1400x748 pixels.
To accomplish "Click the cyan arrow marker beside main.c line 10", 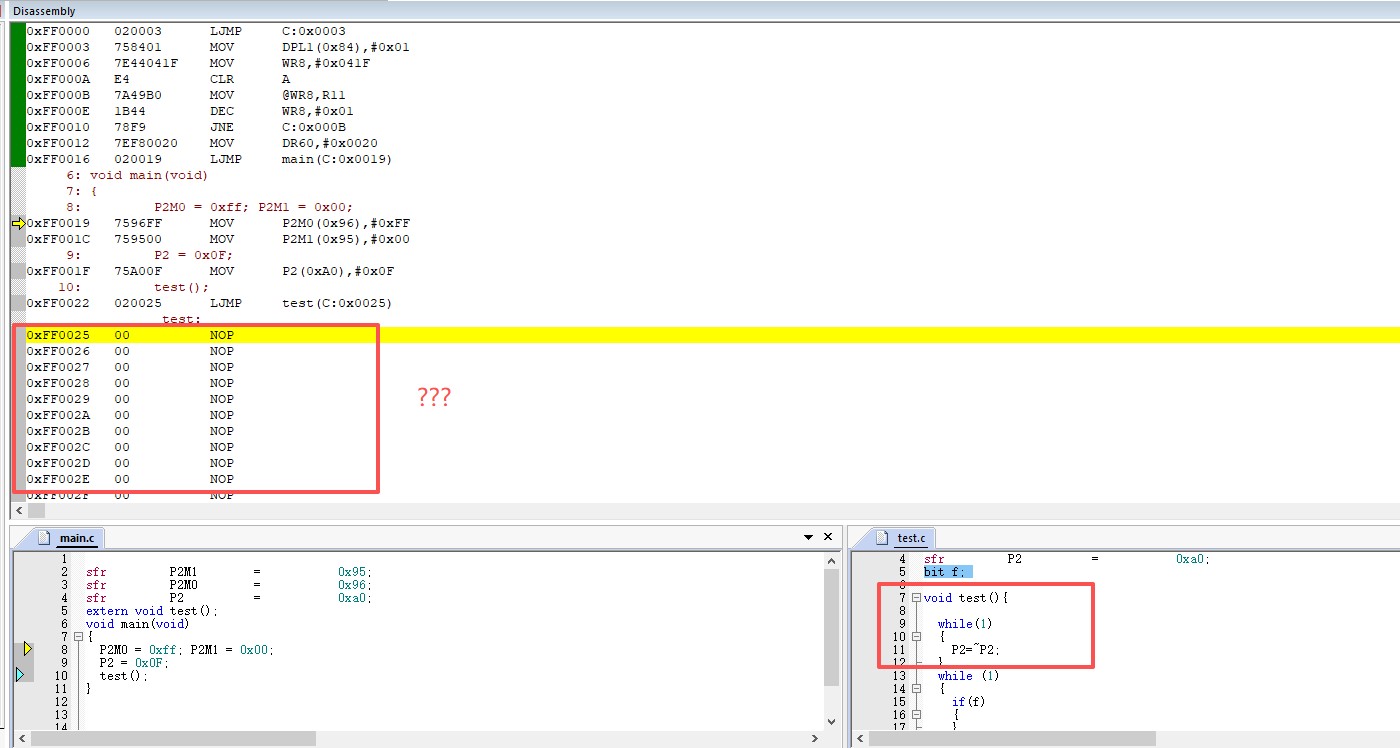I will pyautogui.click(x=20, y=675).
